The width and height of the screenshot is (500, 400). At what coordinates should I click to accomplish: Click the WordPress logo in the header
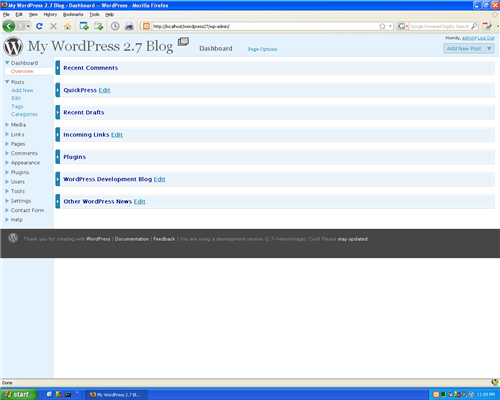click(13, 46)
